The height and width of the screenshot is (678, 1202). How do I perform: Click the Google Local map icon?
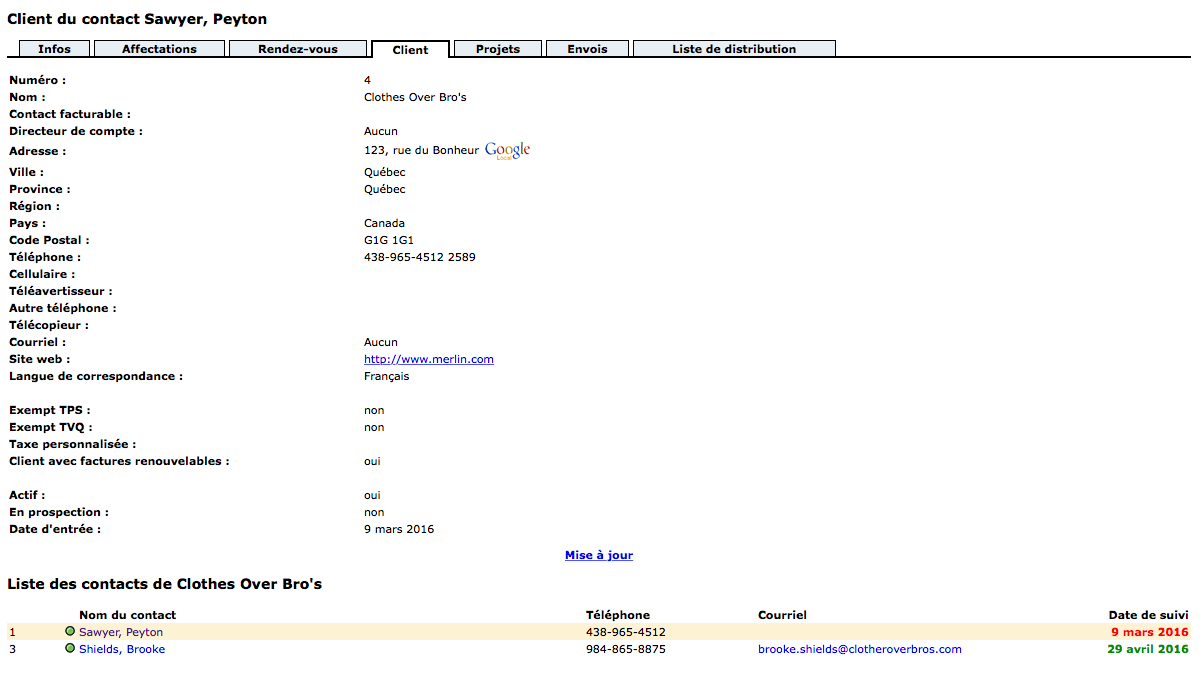click(x=507, y=151)
